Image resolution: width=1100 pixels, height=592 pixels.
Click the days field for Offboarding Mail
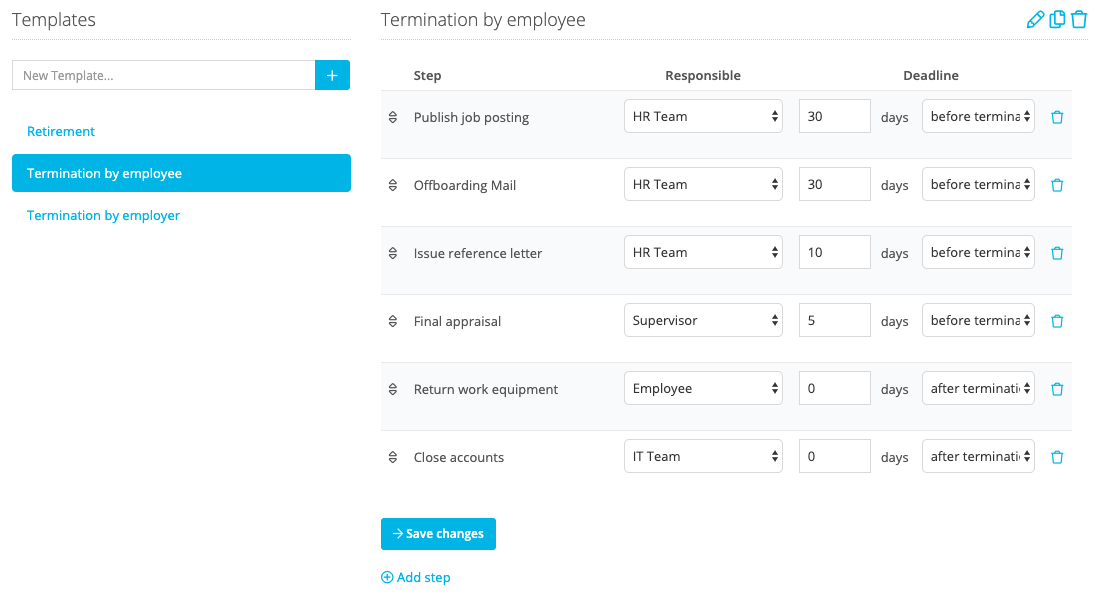tap(834, 184)
